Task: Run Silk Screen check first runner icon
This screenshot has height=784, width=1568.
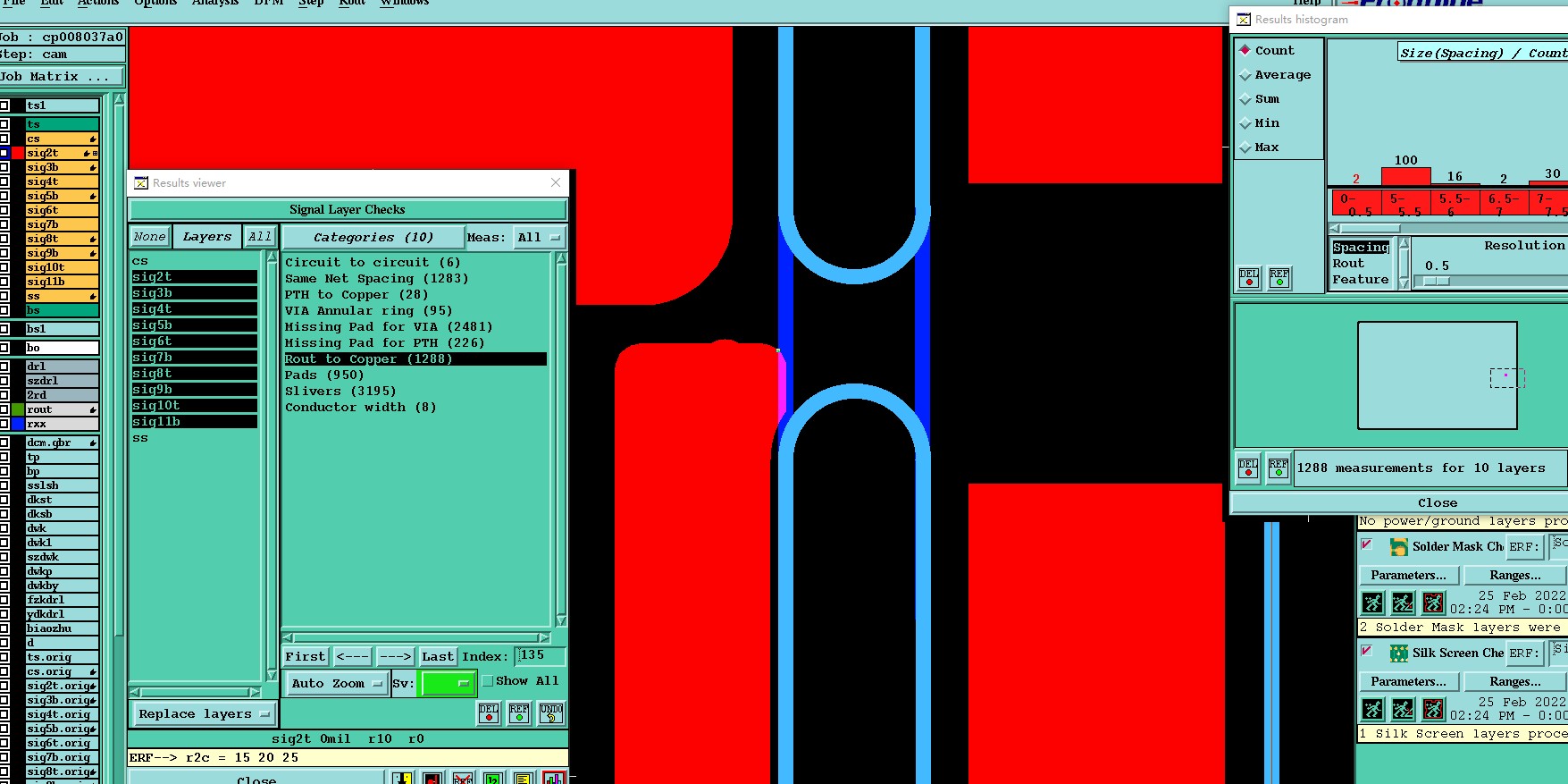Action: [x=1372, y=709]
